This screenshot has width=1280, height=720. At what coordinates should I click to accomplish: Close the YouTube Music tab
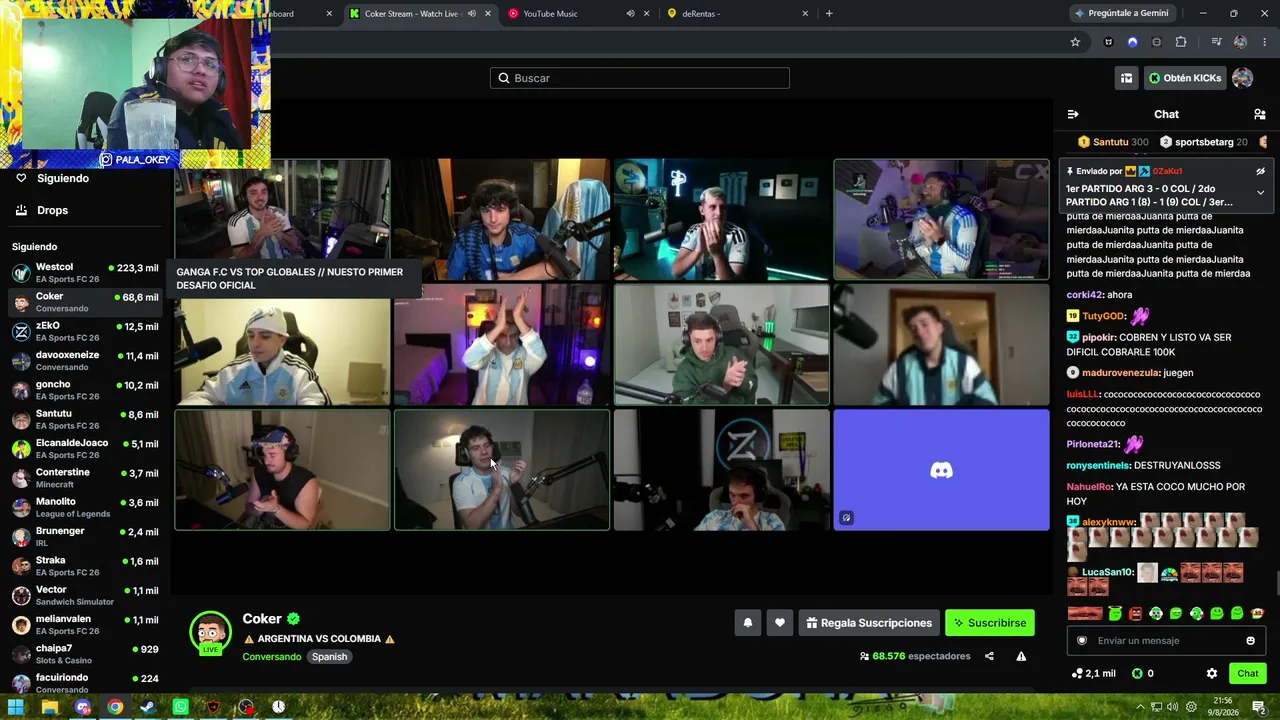coord(647,14)
